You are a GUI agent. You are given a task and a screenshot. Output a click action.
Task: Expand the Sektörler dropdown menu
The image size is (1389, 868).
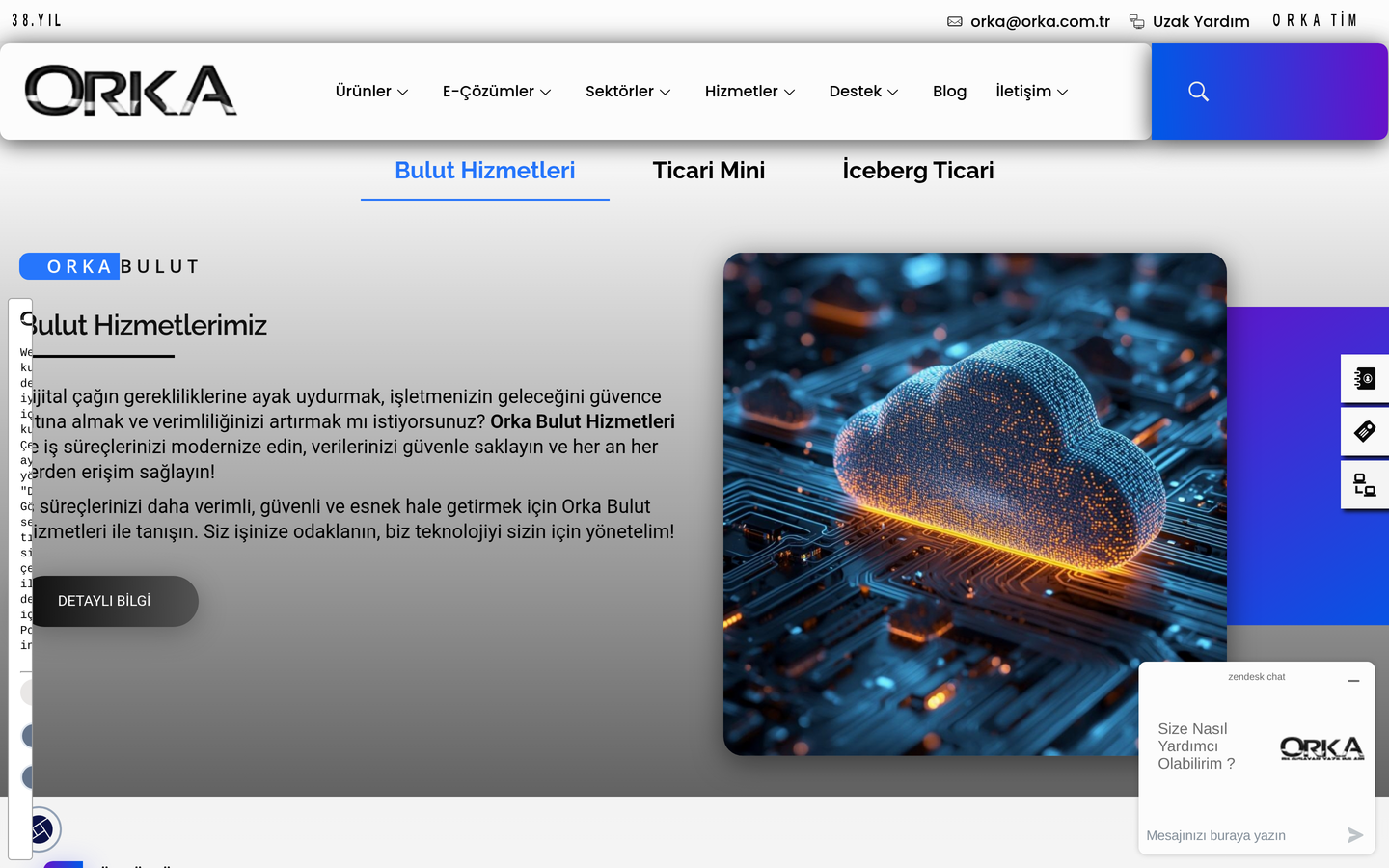click(x=628, y=92)
